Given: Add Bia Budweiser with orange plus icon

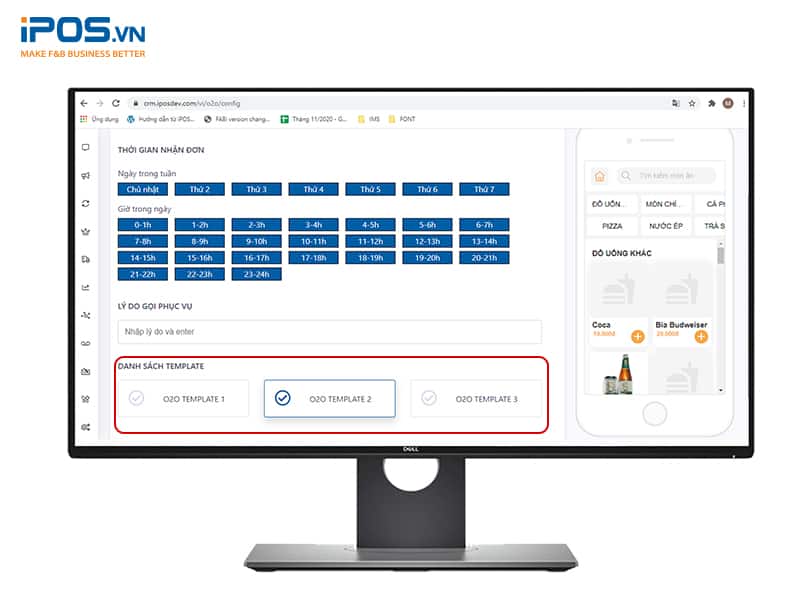Looking at the screenshot, I should (x=701, y=336).
